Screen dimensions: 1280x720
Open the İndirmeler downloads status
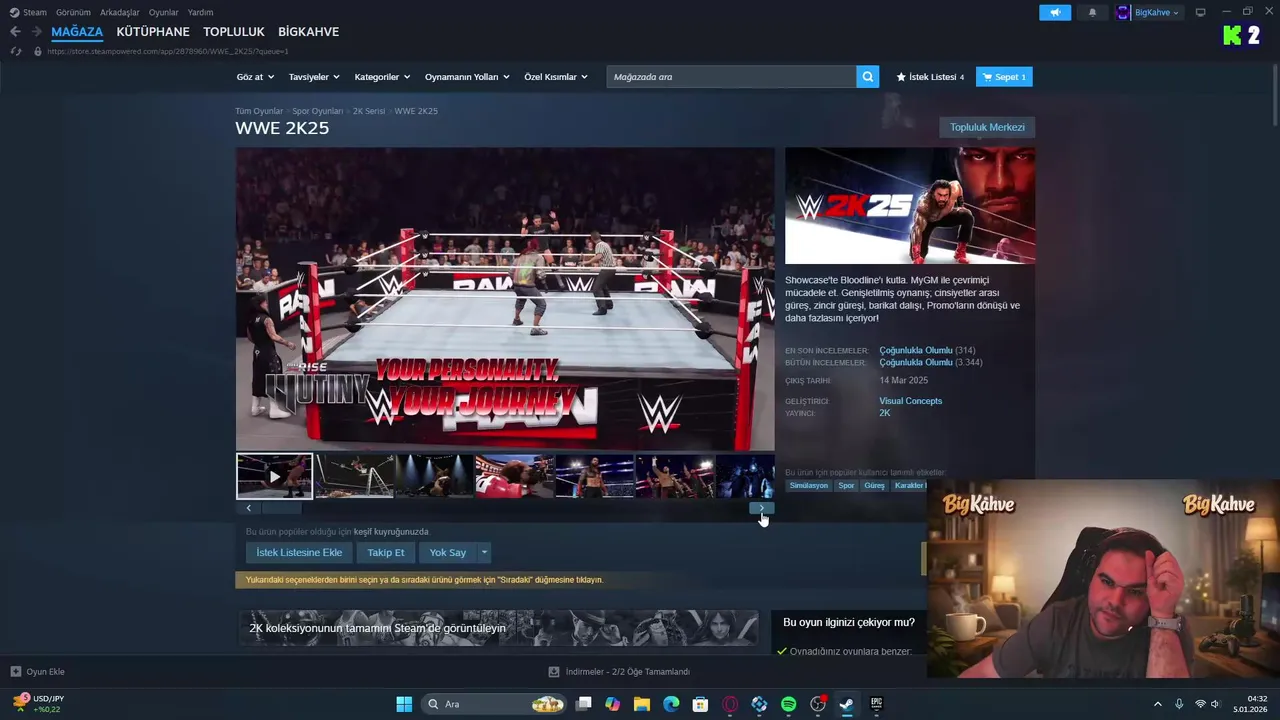(619, 672)
